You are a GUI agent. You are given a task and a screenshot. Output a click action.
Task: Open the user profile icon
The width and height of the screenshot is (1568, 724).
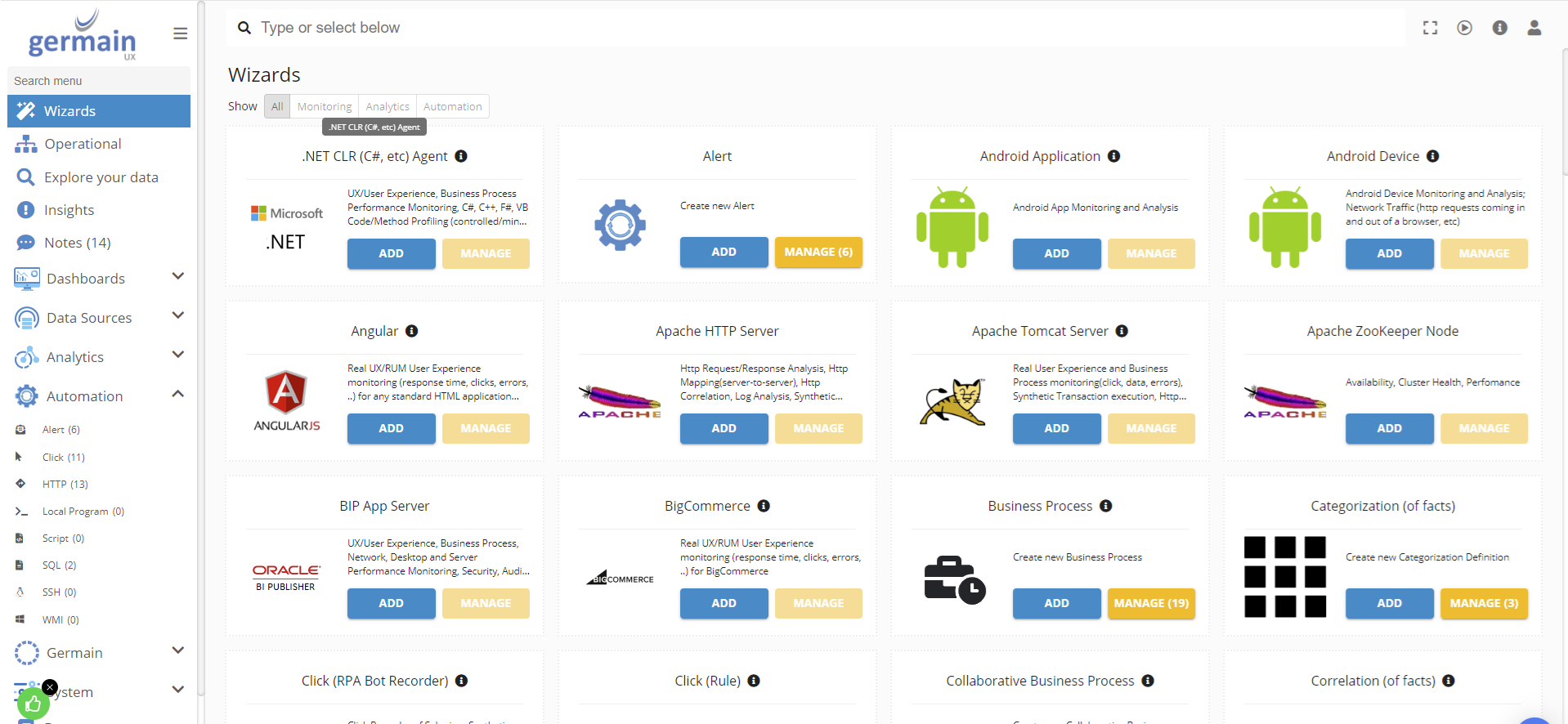(1534, 28)
